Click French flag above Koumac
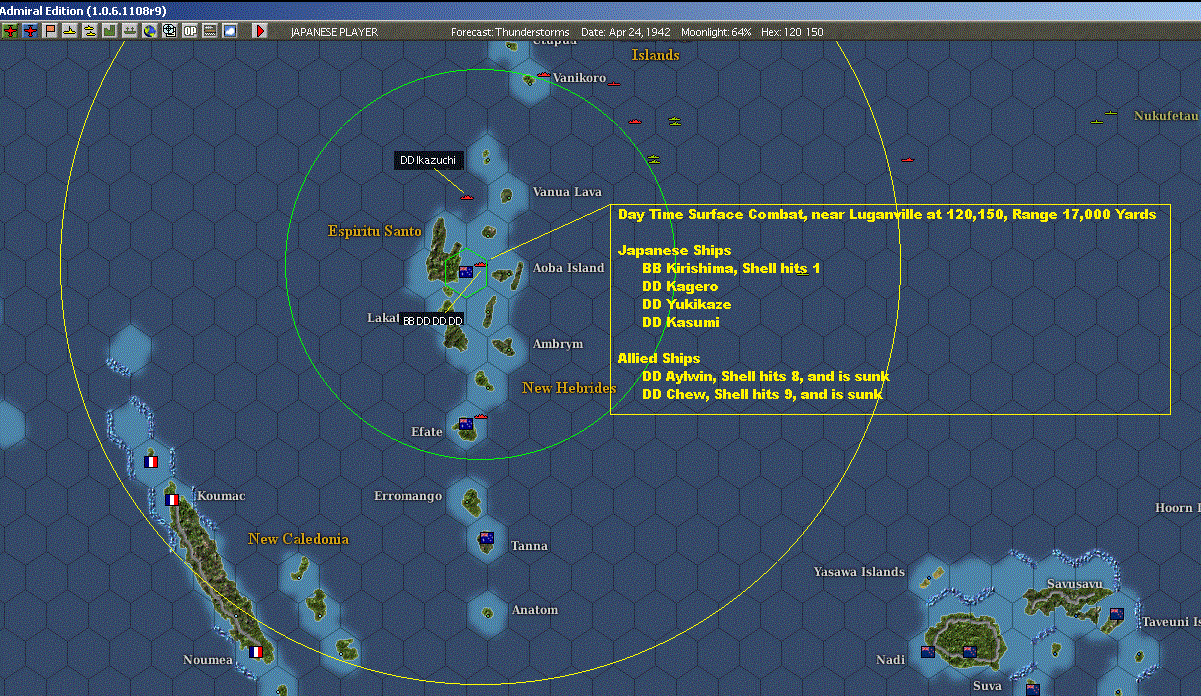The height and width of the screenshot is (696, 1201). click(151, 462)
